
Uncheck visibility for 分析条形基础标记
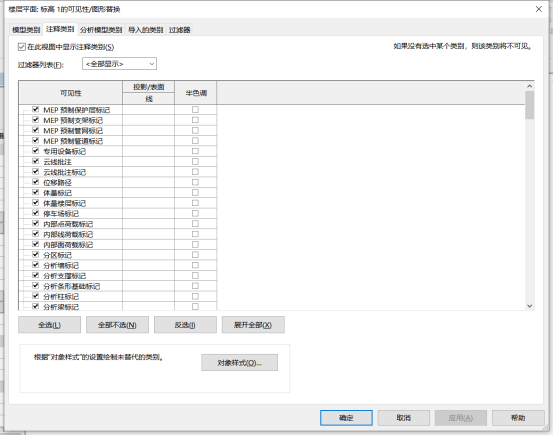35,285
